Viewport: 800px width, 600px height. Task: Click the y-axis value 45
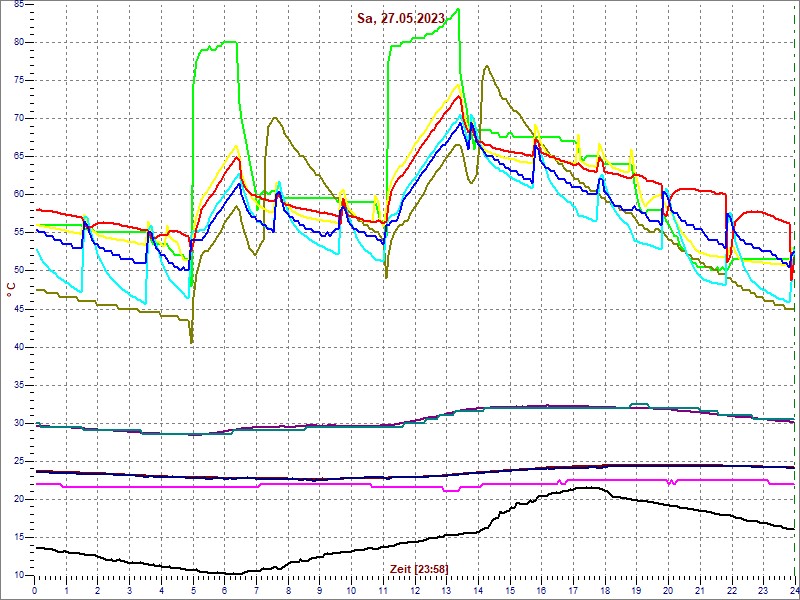pyautogui.click(x=19, y=309)
